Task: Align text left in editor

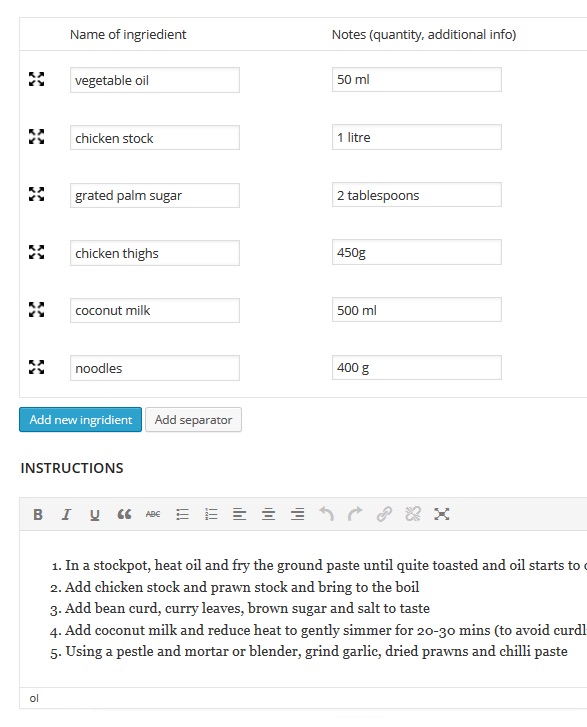Action: [x=239, y=514]
